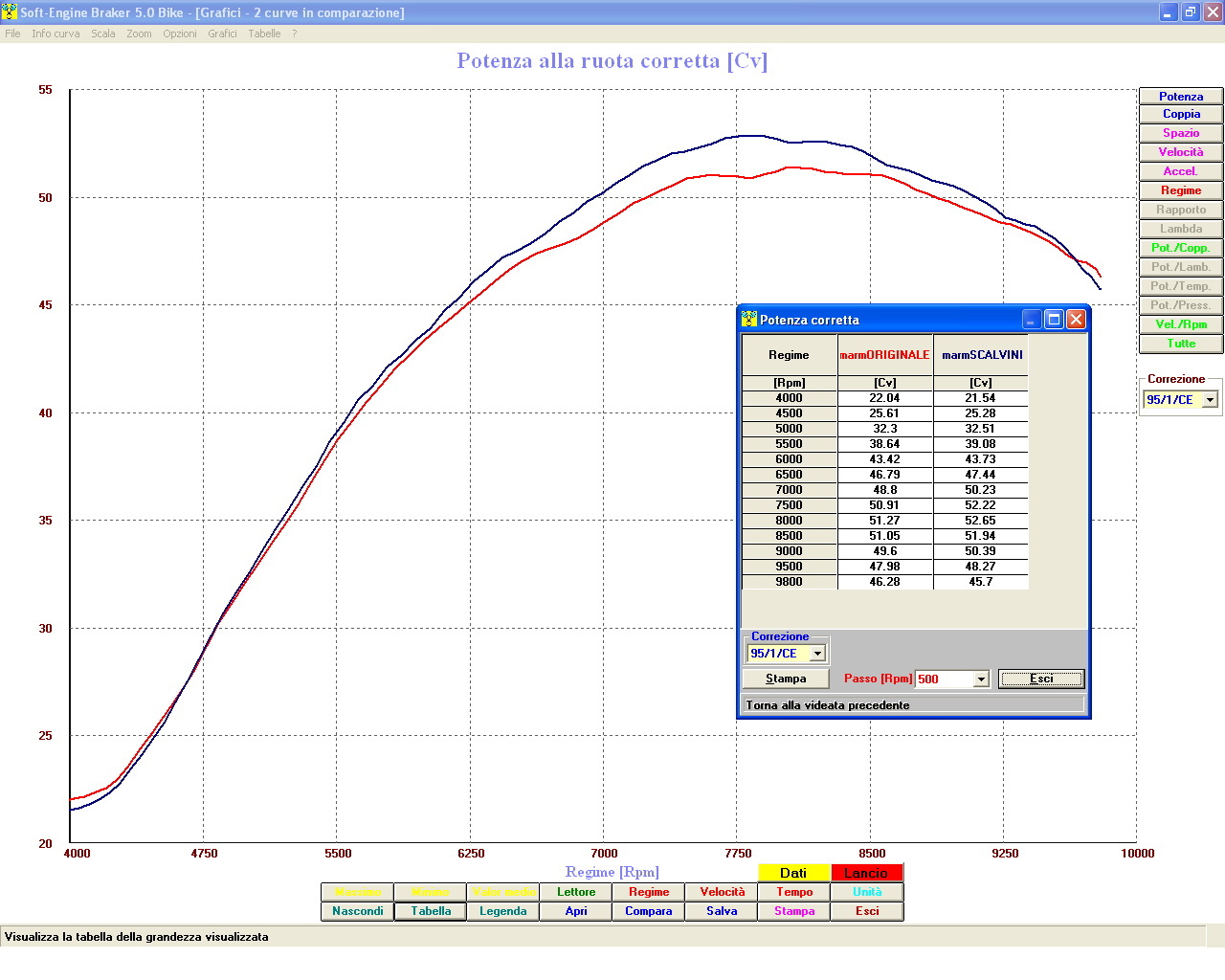The width and height of the screenshot is (1225, 980).
Task: Expand the Passo [Rpm] dropdown
Action: pyautogui.click(x=980, y=679)
